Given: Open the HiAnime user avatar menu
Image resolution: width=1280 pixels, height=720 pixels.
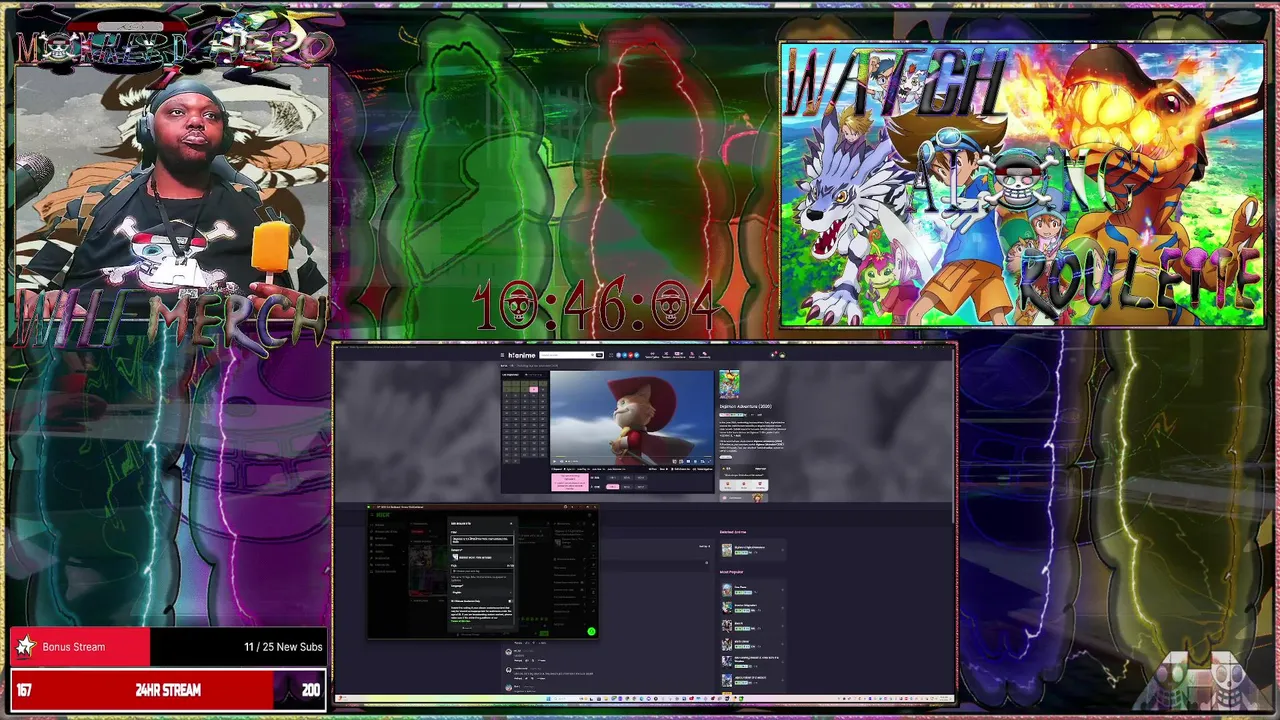Looking at the screenshot, I should coord(782,355).
